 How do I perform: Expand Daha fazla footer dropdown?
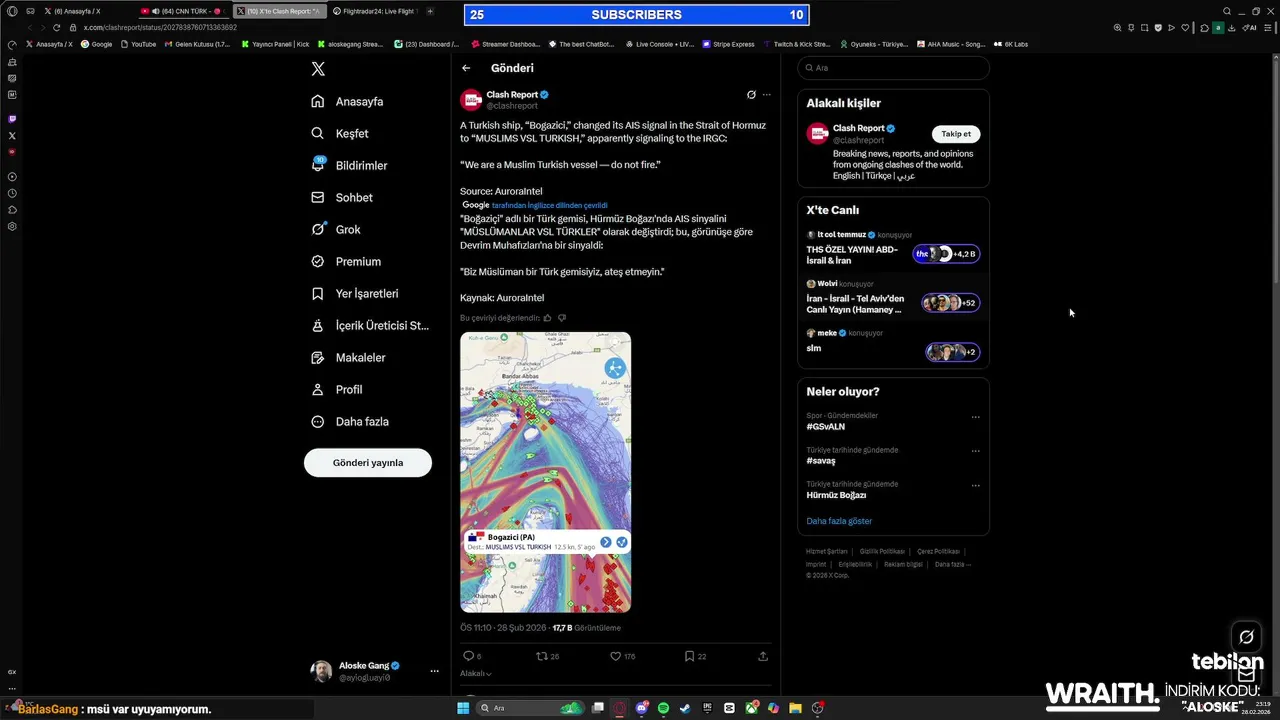[x=953, y=564]
